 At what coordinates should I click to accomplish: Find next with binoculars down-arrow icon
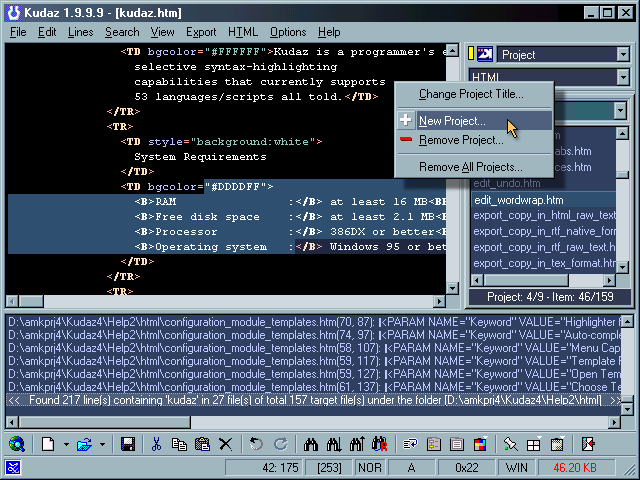coord(334,444)
